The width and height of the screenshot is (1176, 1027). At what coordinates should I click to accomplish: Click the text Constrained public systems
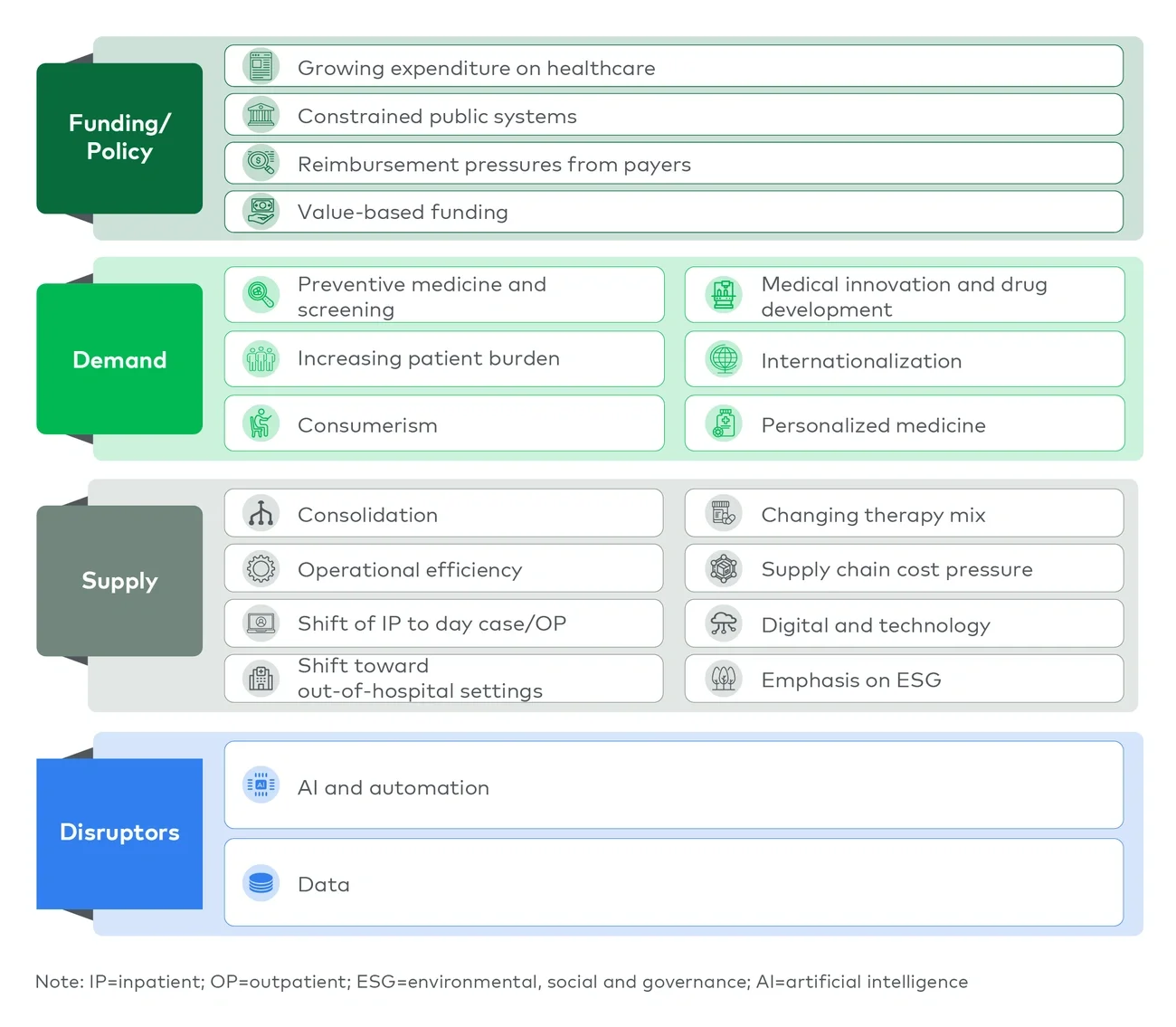(x=437, y=116)
